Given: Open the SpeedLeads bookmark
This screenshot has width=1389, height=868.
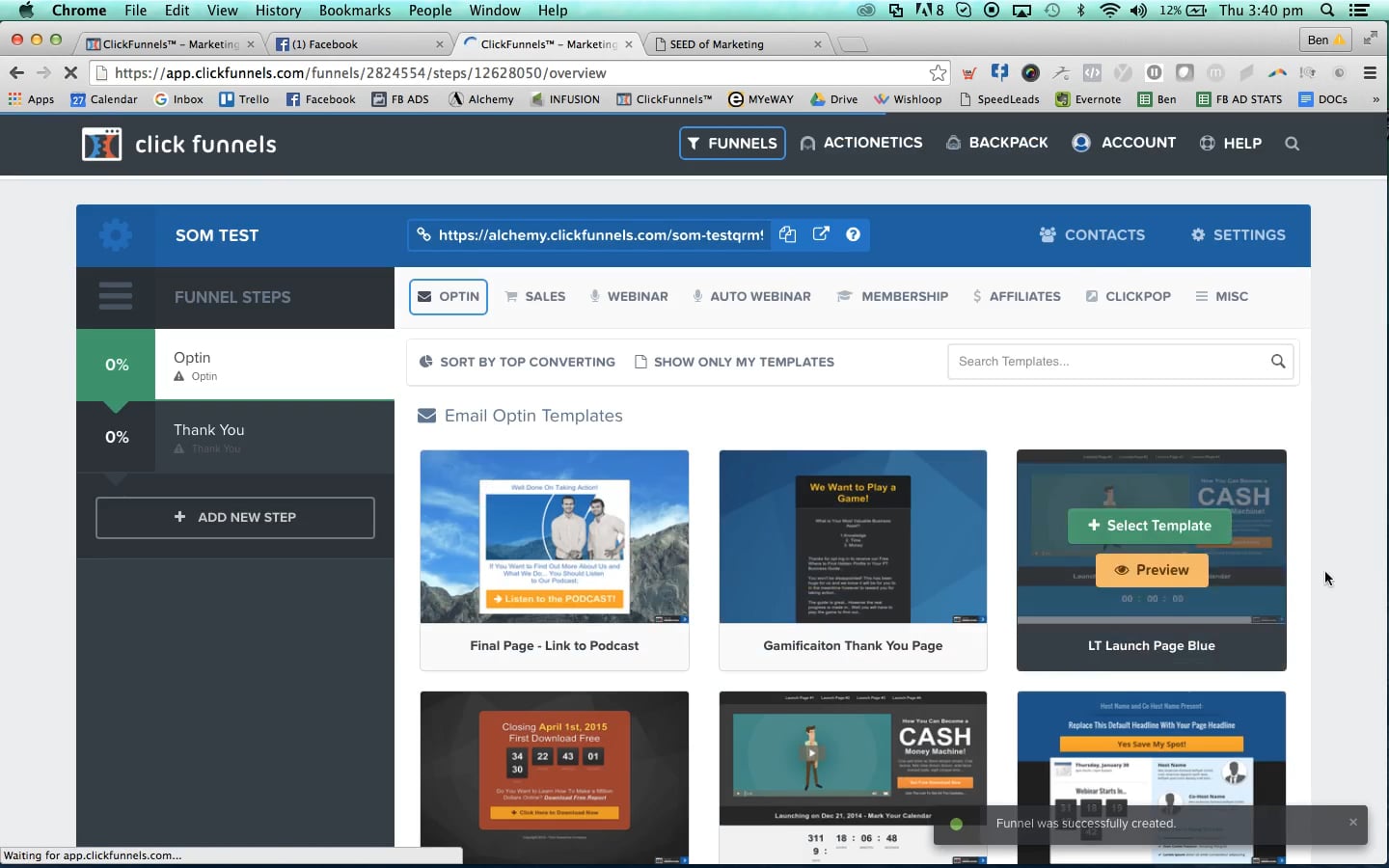Looking at the screenshot, I should click(x=999, y=99).
